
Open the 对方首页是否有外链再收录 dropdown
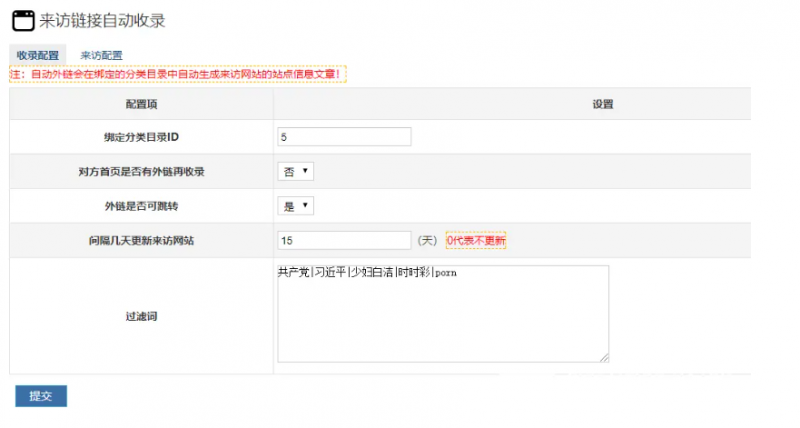pos(296,171)
